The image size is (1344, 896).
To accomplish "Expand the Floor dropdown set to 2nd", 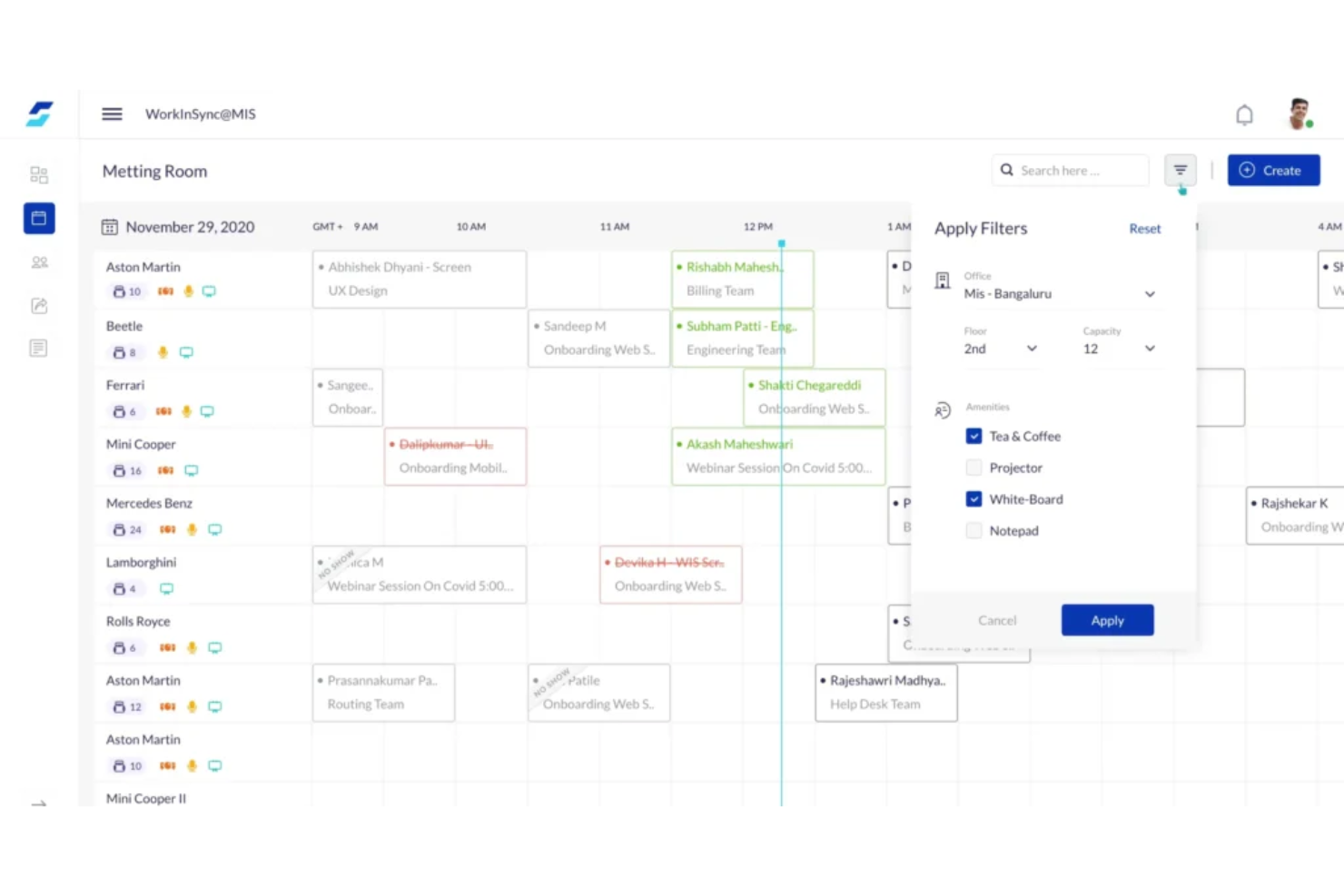I will (x=1032, y=349).
